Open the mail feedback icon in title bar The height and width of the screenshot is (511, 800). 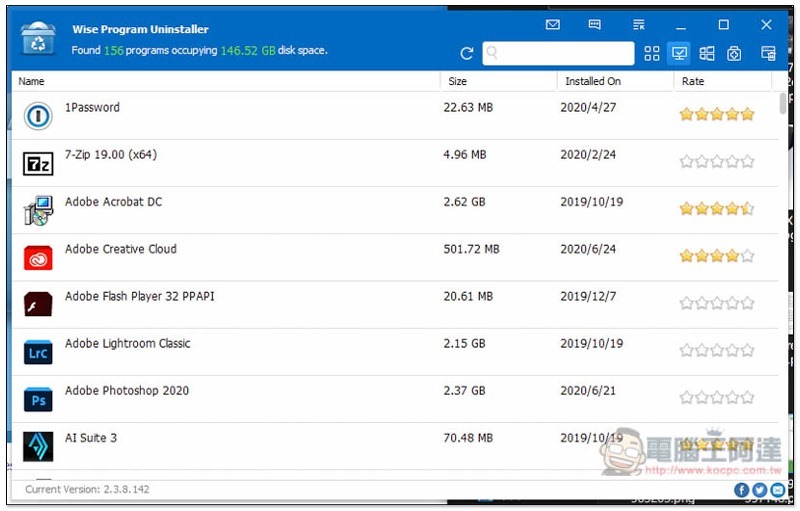(x=553, y=24)
